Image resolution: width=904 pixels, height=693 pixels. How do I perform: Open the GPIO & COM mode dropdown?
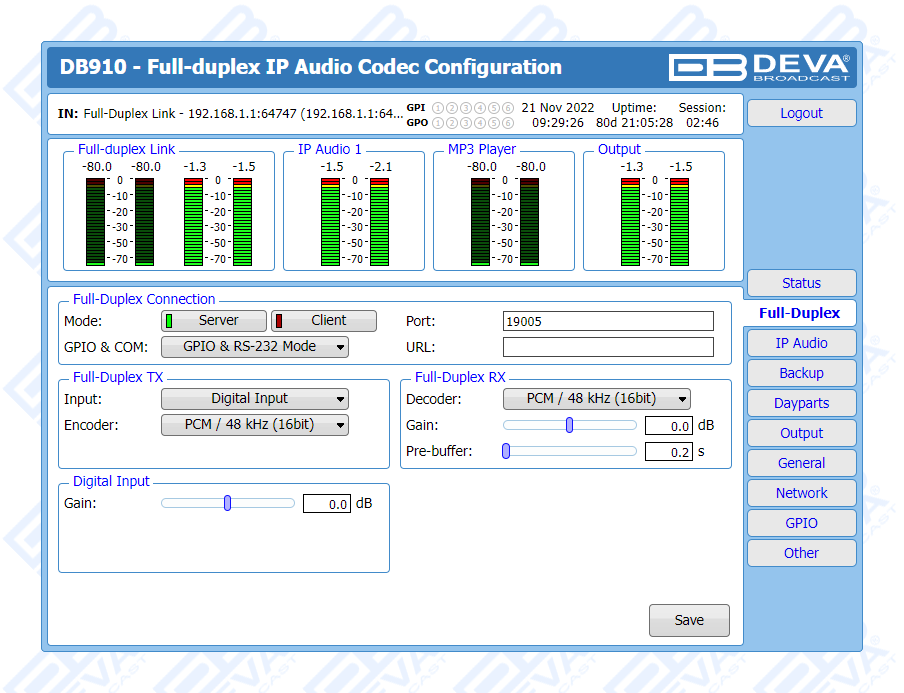pyautogui.click(x=254, y=347)
